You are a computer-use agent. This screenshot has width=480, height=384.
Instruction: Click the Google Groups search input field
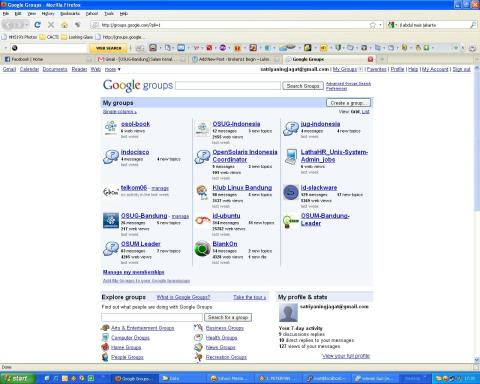228,86
